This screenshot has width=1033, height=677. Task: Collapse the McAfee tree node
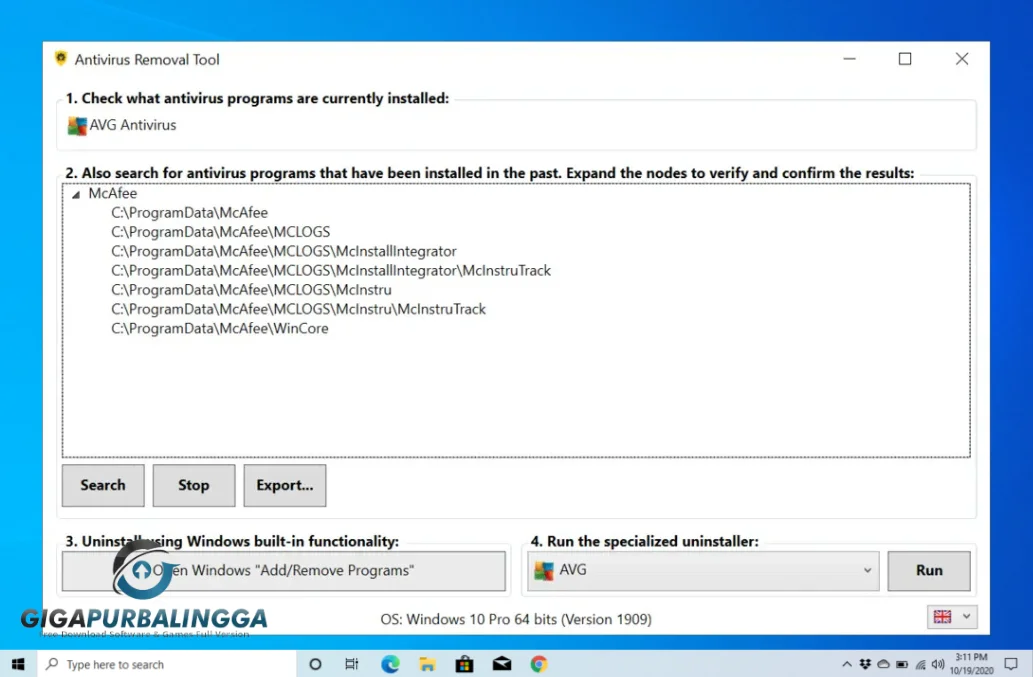76,194
